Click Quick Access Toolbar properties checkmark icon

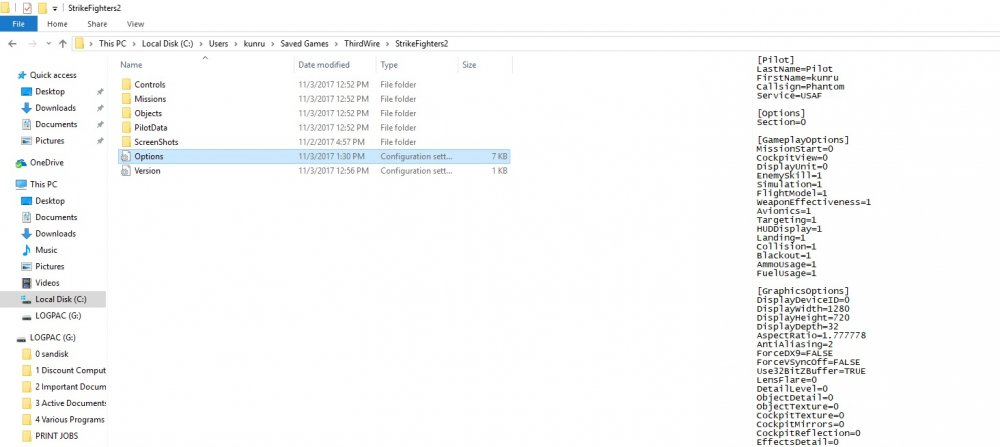point(27,8)
